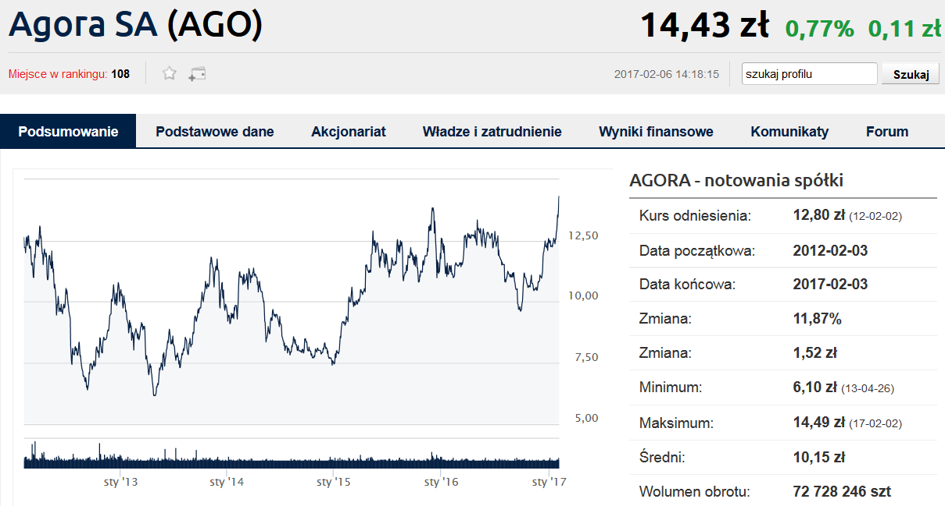Click Minimum value 6,10 zł
Image resolution: width=945 pixels, height=506 pixels.
(x=815, y=387)
